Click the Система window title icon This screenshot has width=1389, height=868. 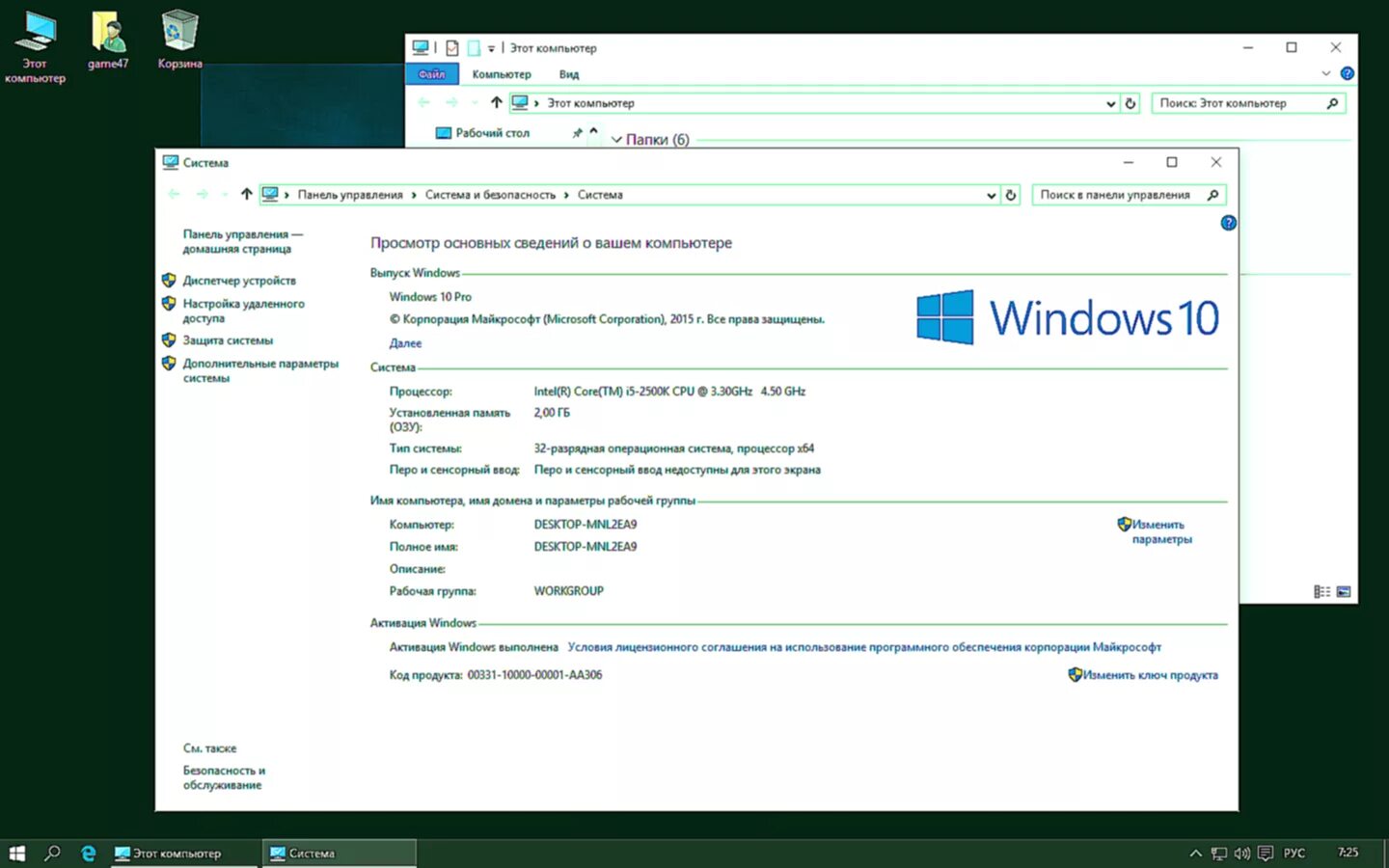click(x=171, y=162)
